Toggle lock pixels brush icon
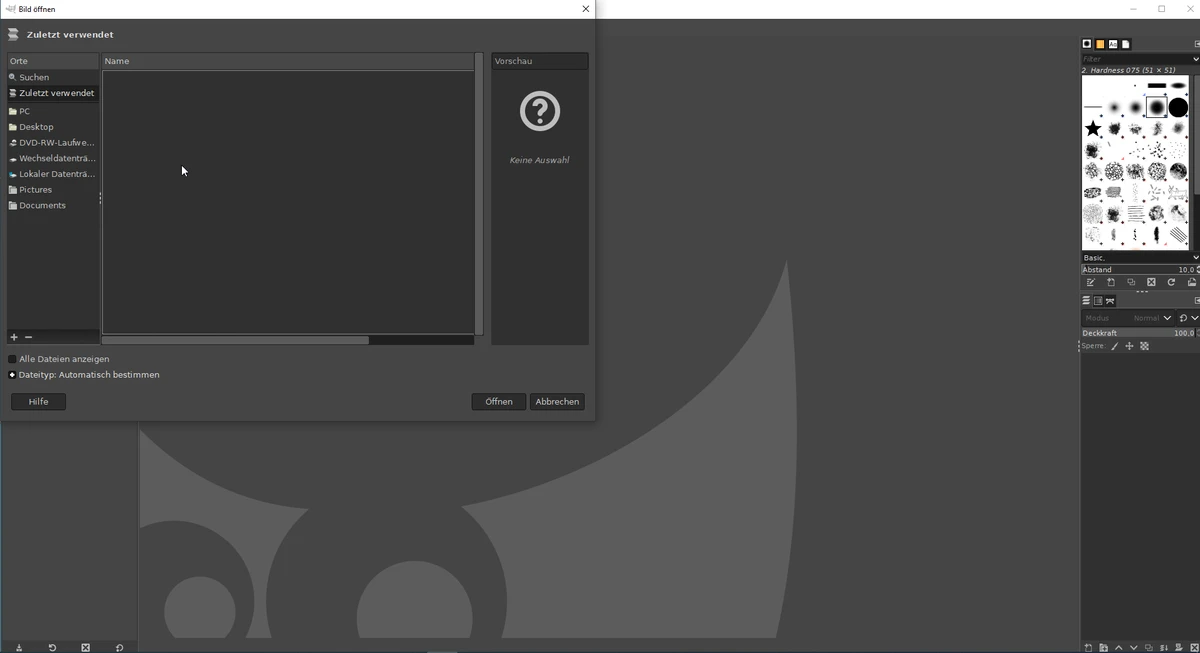 (x=1115, y=346)
